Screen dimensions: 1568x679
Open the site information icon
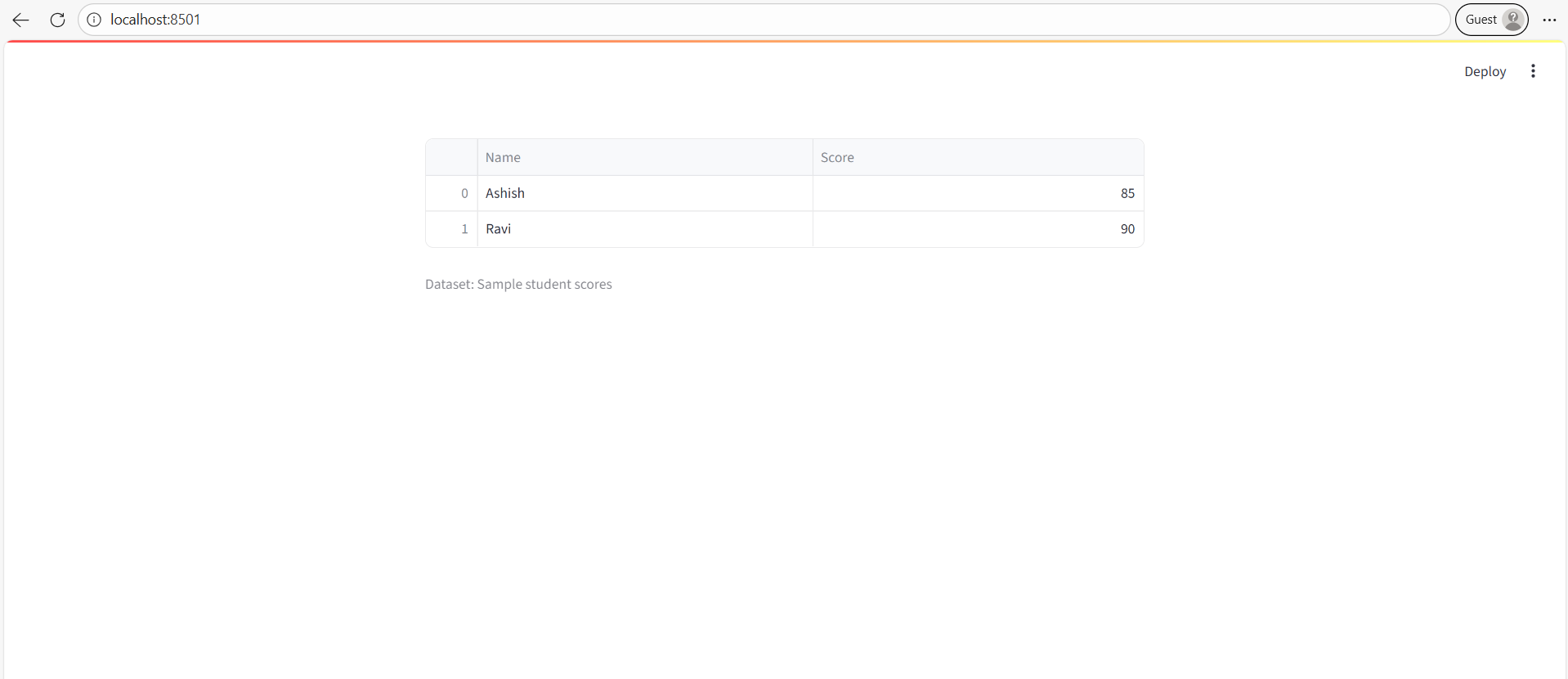pos(94,20)
